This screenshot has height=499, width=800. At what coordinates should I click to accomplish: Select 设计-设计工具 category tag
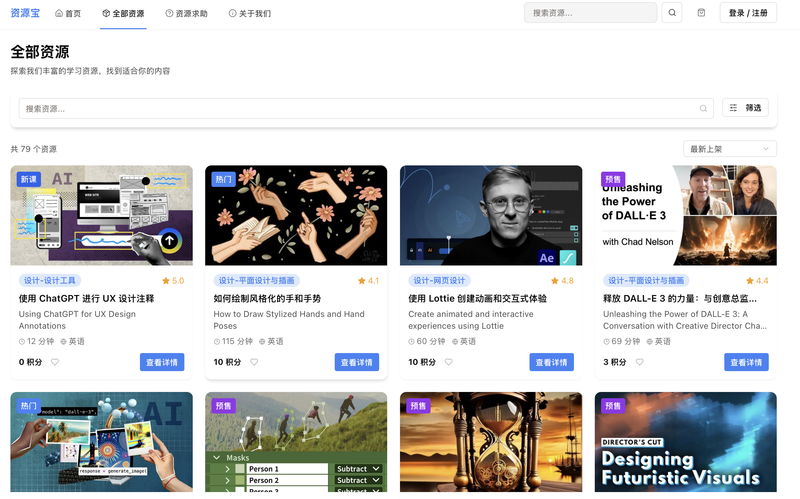[50, 281]
